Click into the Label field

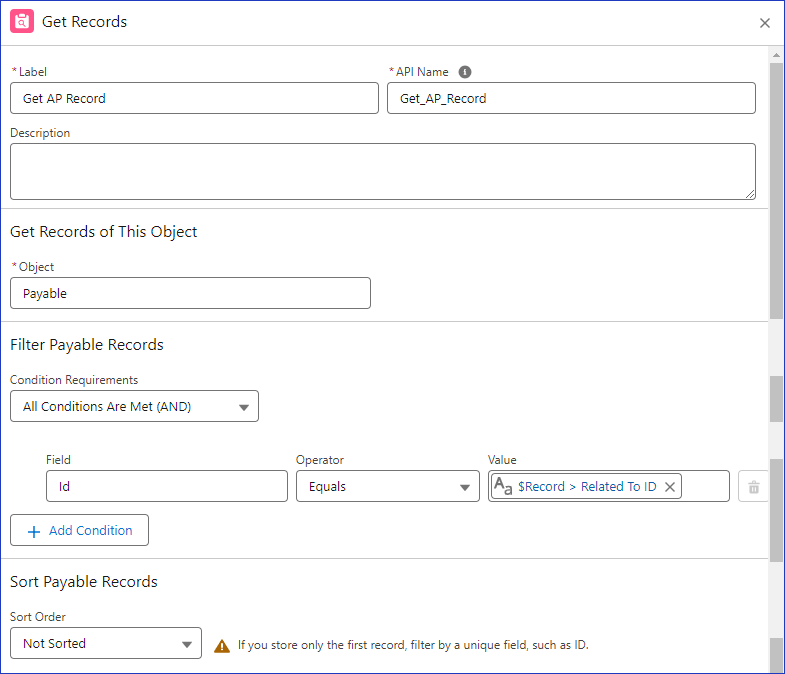[x=194, y=98]
